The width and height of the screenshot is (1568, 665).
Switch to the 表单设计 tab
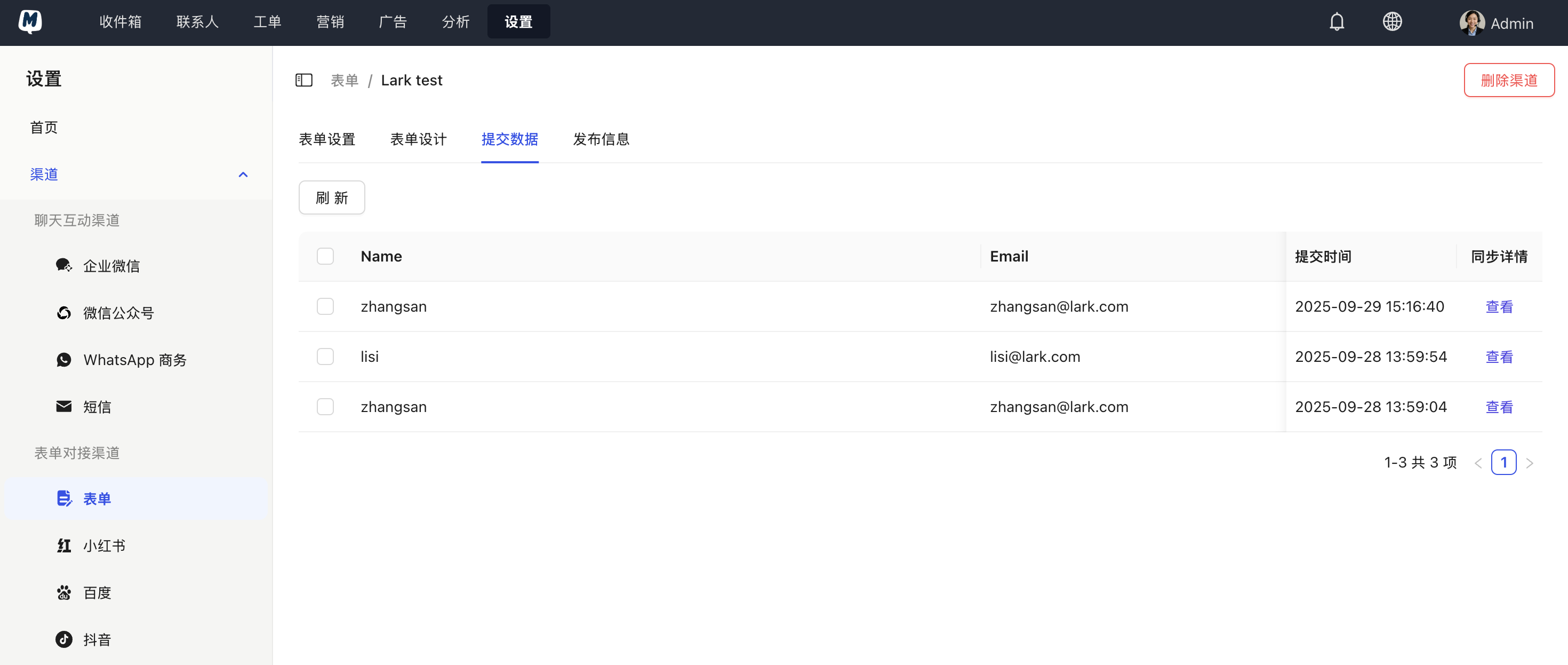click(x=418, y=139)
